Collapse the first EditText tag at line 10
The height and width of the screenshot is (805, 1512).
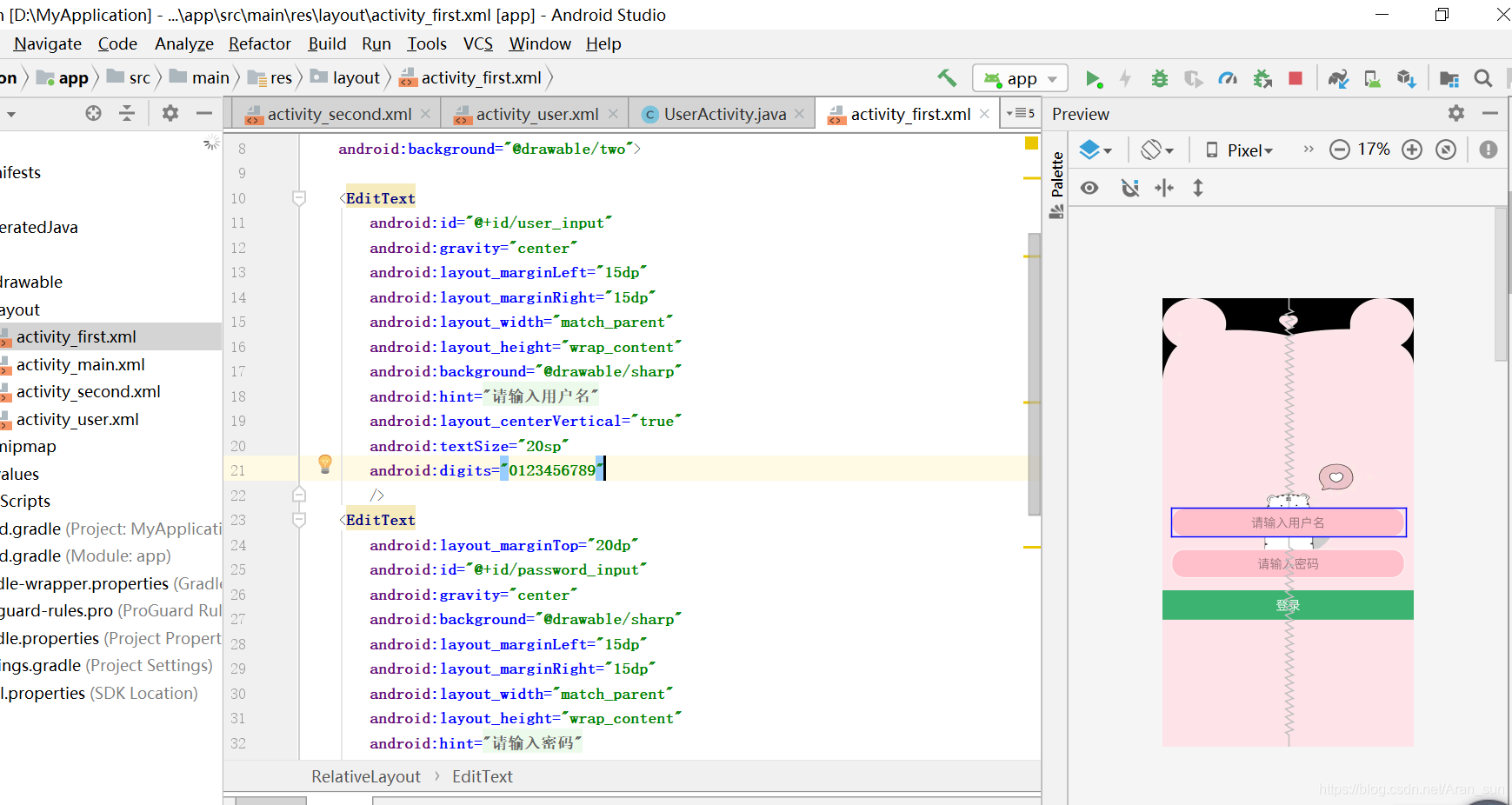[299, 198]
